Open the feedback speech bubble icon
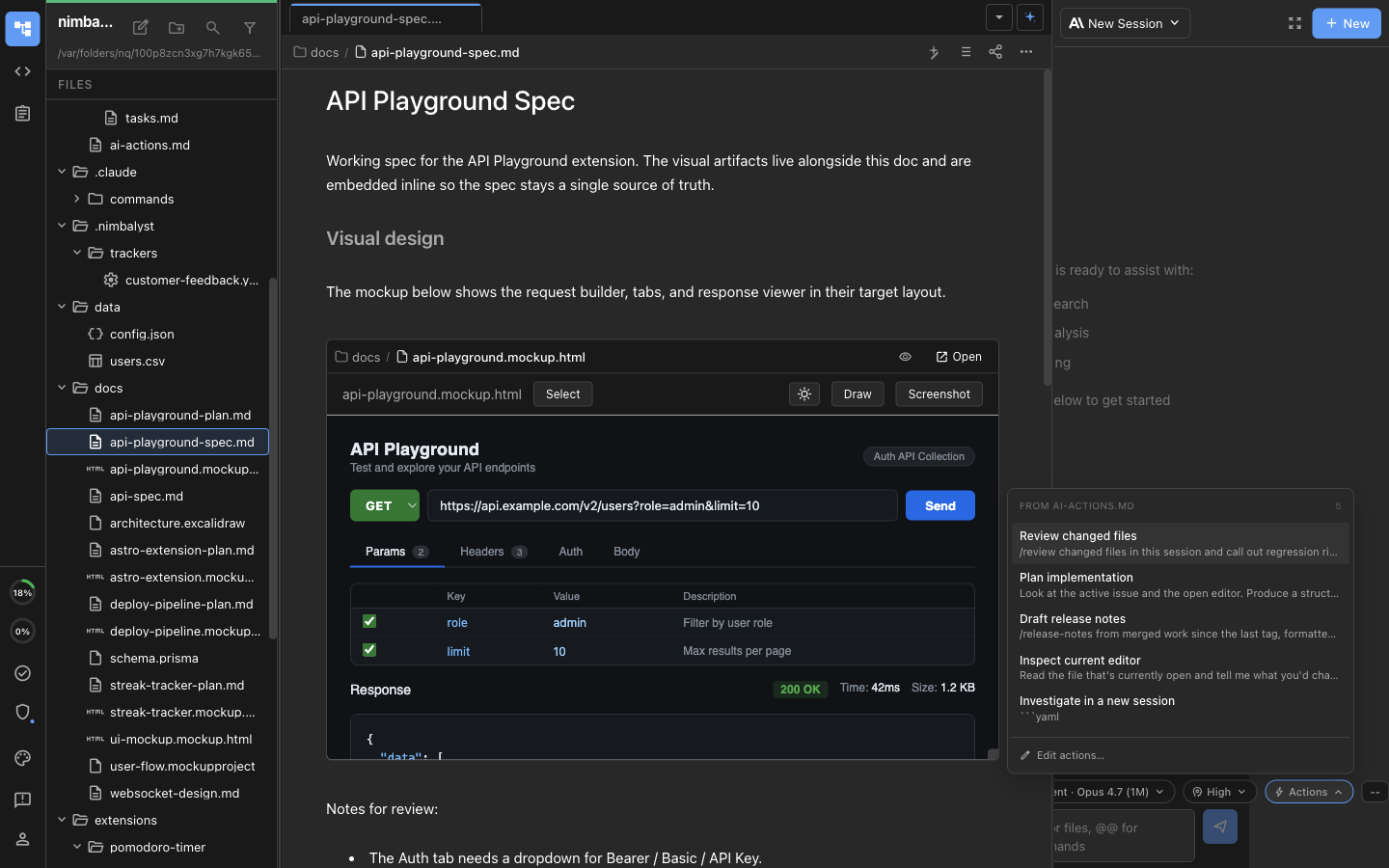The width and height of the screenshot is (1389, 868). tap(22, 800)
